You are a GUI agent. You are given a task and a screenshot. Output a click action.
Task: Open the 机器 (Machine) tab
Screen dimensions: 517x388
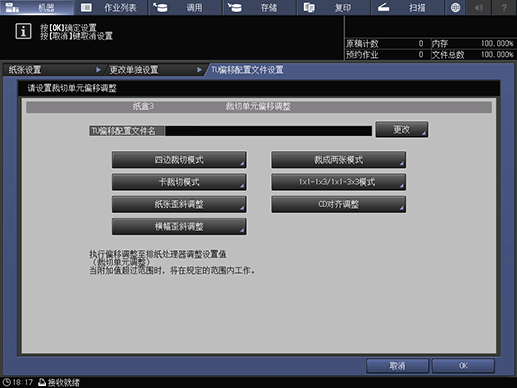point(37,7)
